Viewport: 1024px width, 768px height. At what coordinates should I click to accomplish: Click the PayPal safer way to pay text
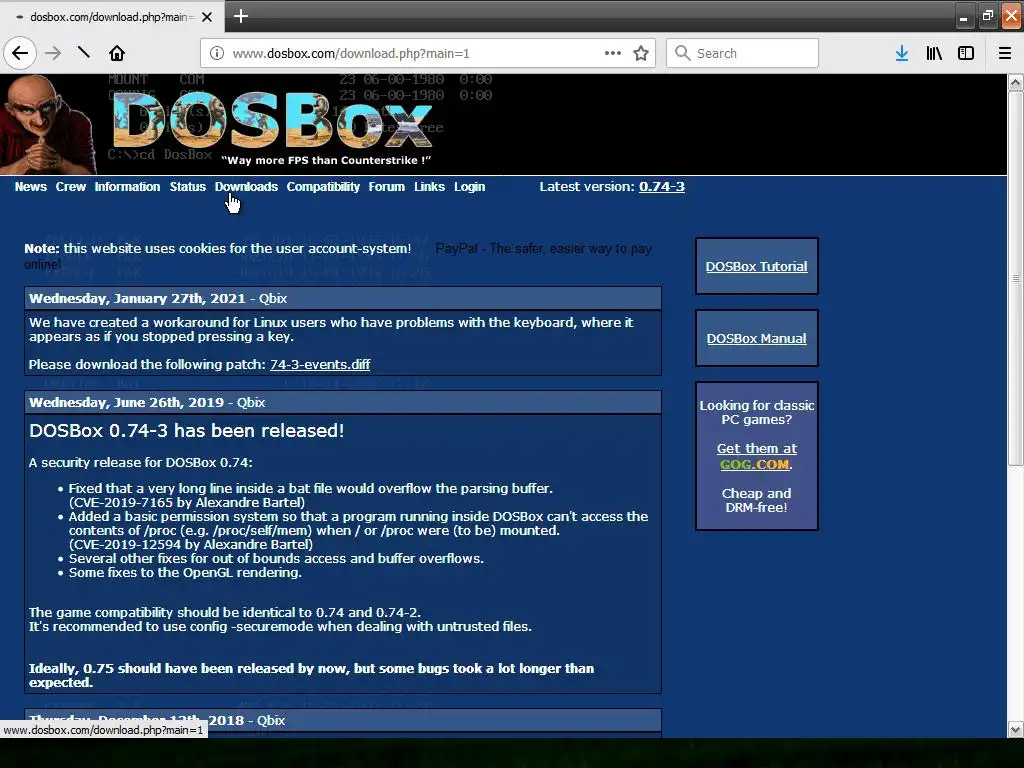click(x=543, y=249)
